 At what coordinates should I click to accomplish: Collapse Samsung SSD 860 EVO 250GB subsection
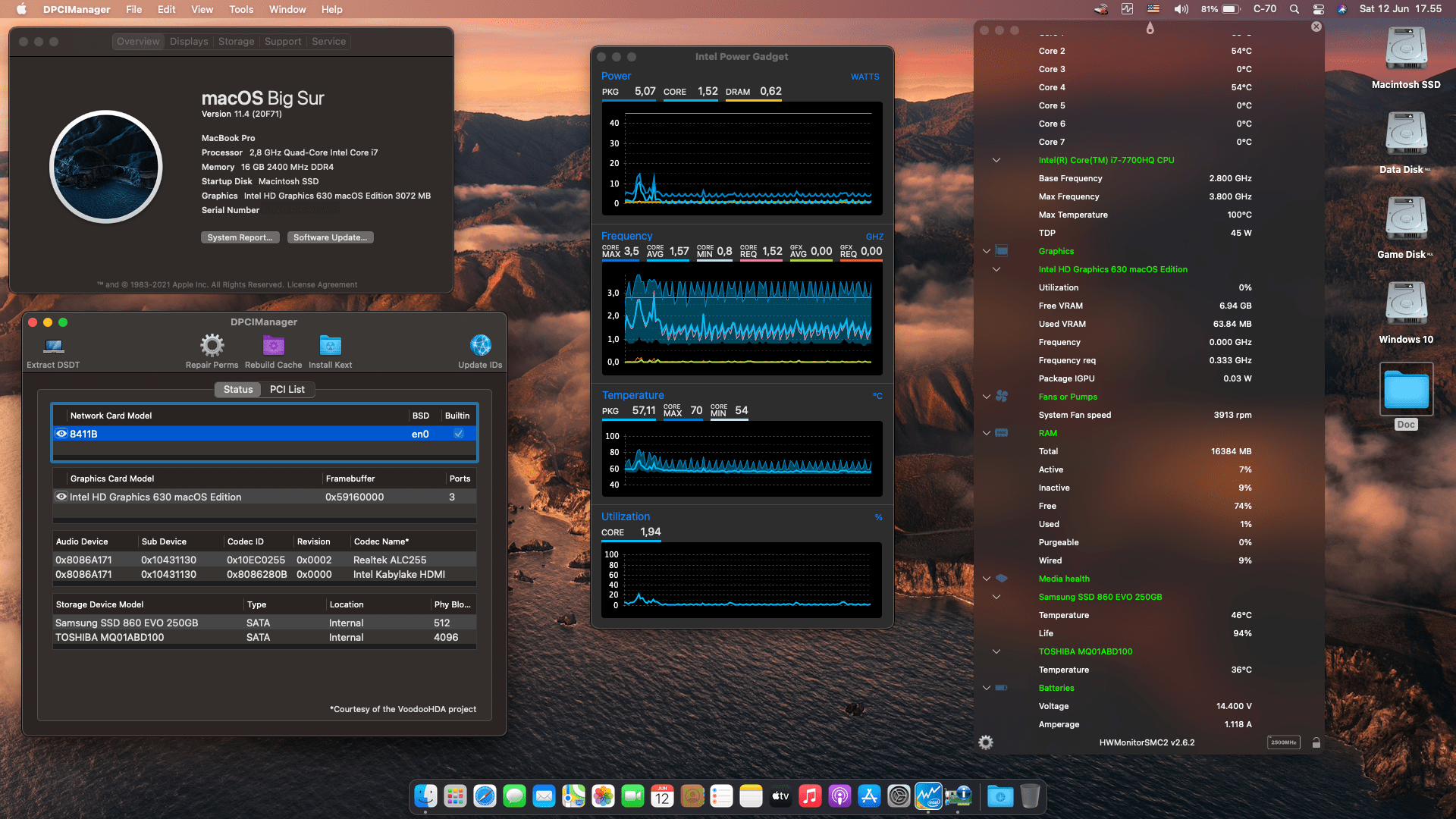tap(996, 597)
